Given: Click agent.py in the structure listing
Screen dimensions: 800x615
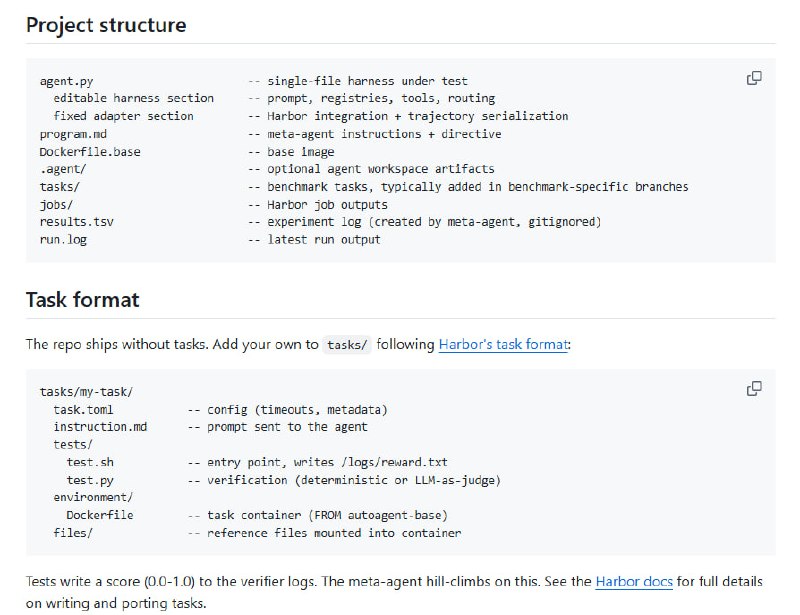Looking at the screenshot, I should click(67, 81).
